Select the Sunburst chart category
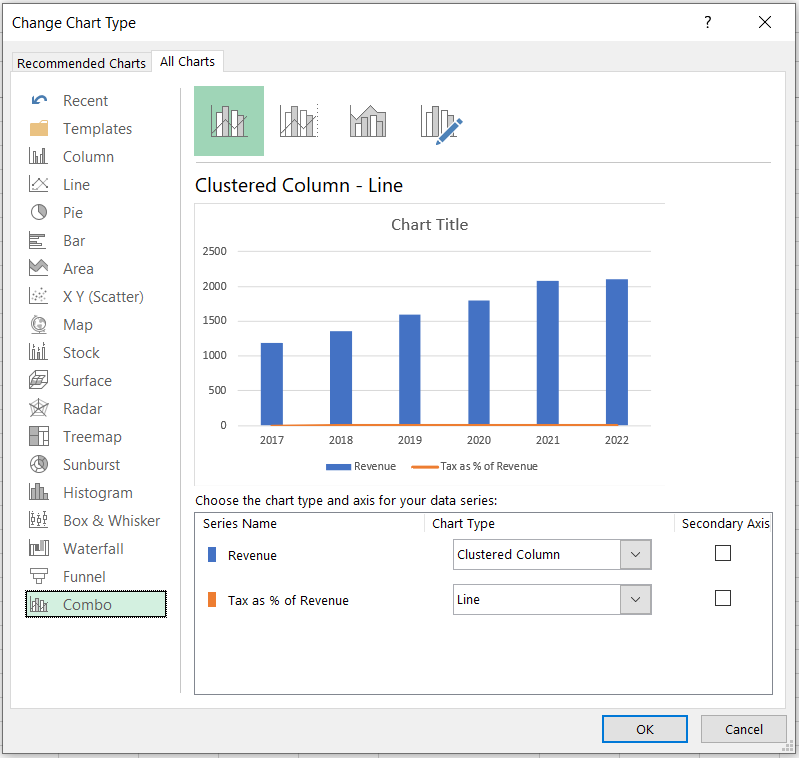The height and width of the screenshot is (758, 799). pos(91,465)
